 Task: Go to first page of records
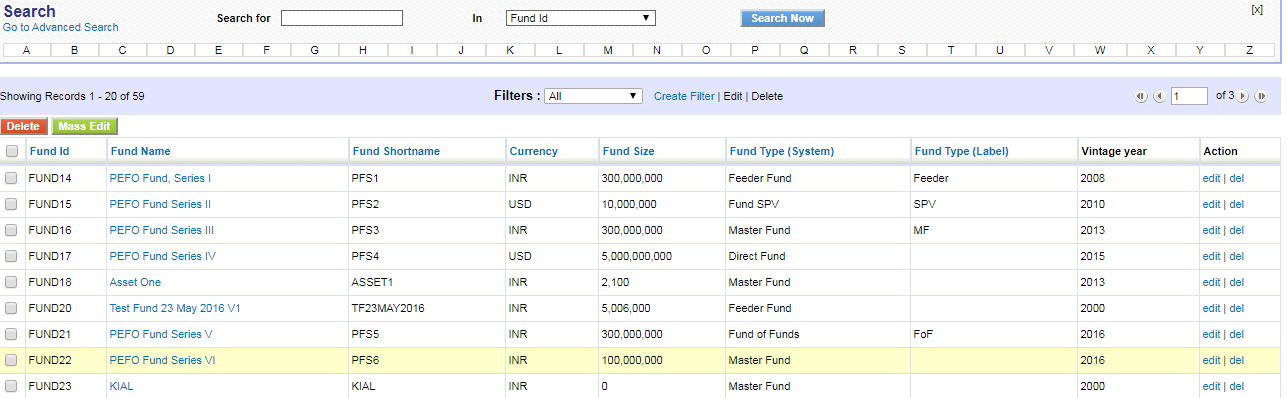coord(1141,96)
